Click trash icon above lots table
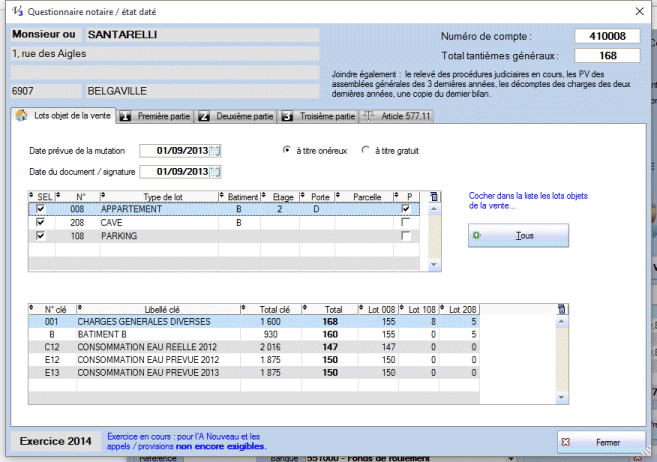The image size is (657, 462). [x=434, y=196]
